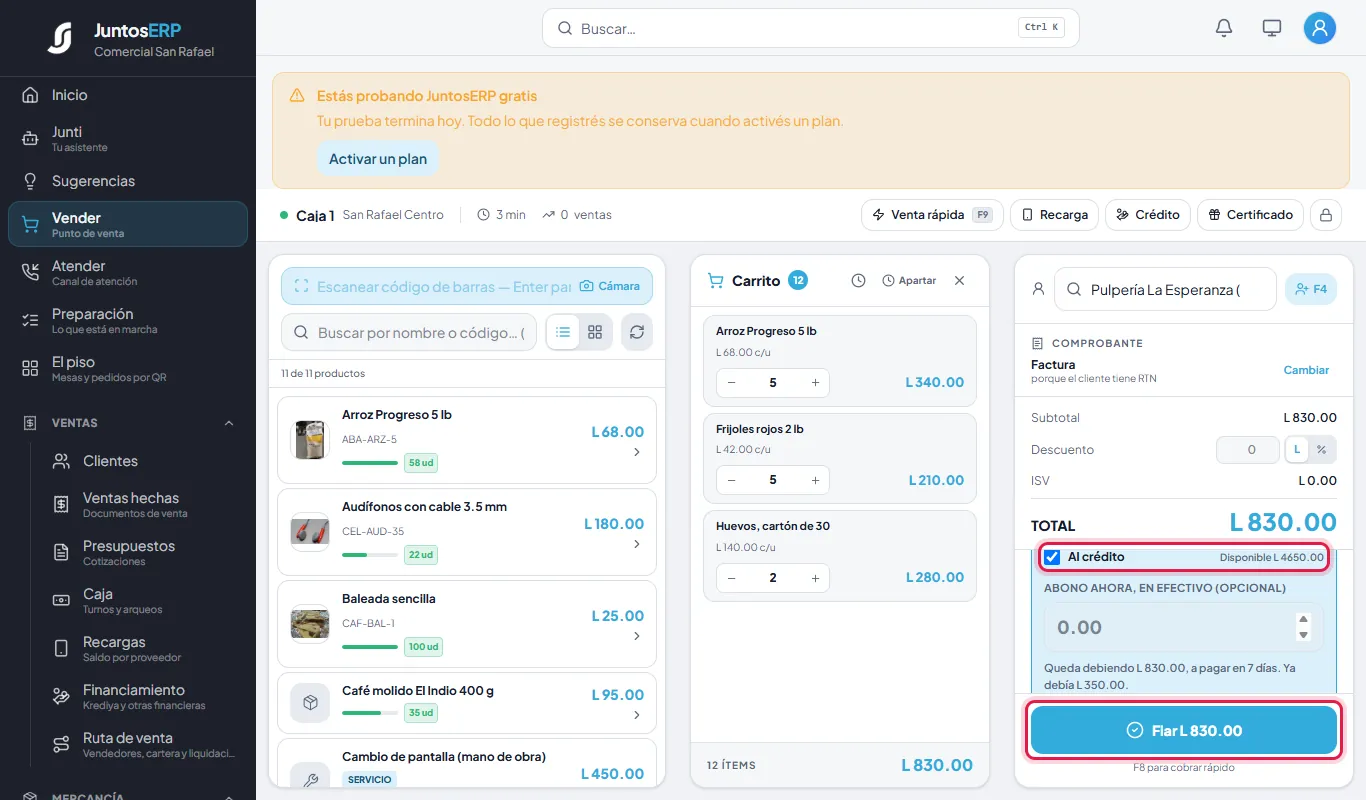The image size is (1366, 800).
Task: Set discount type to Lempiras
Action: (1297, 450)
